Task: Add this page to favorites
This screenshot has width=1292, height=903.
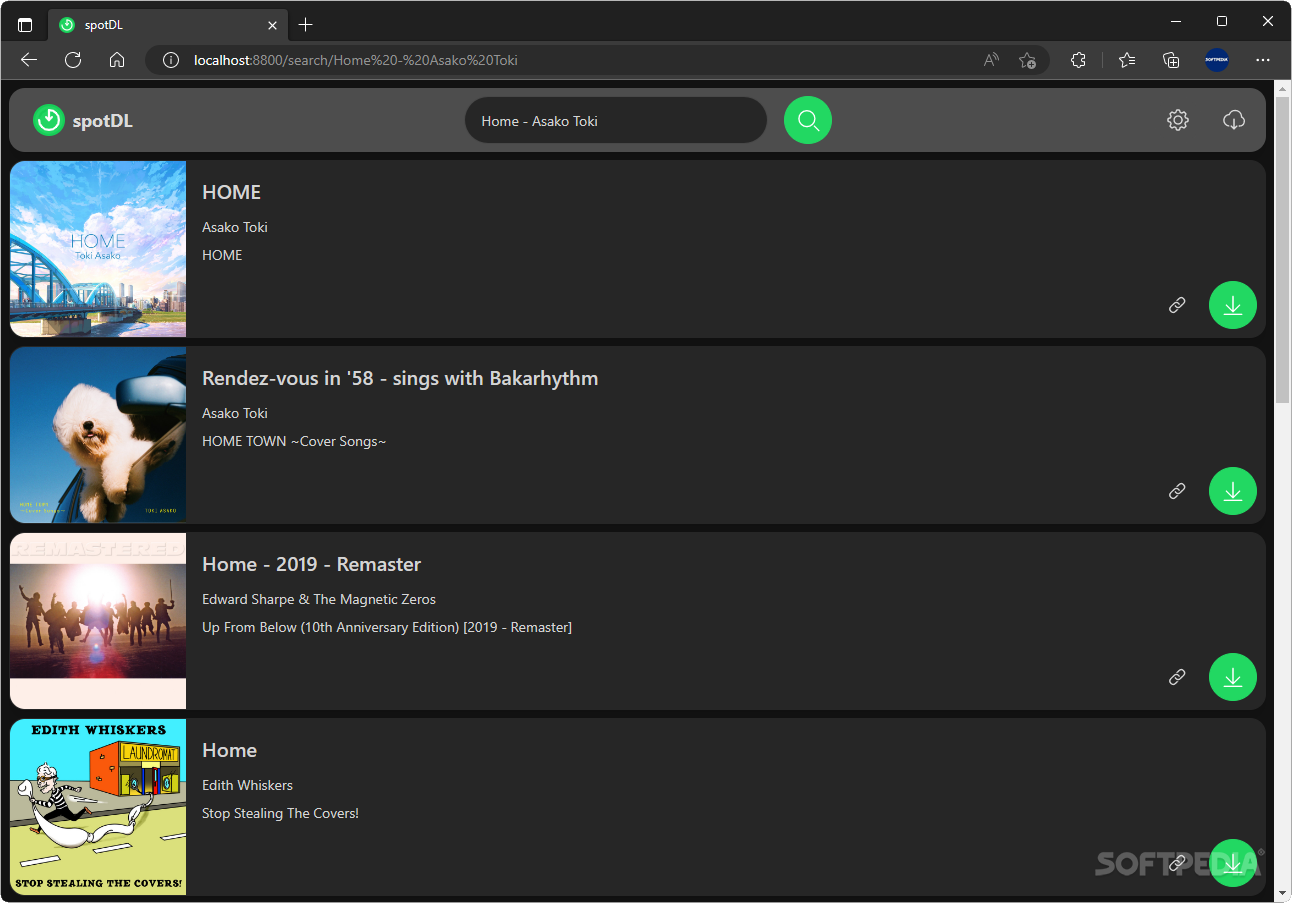Action: click(1027, 60)
